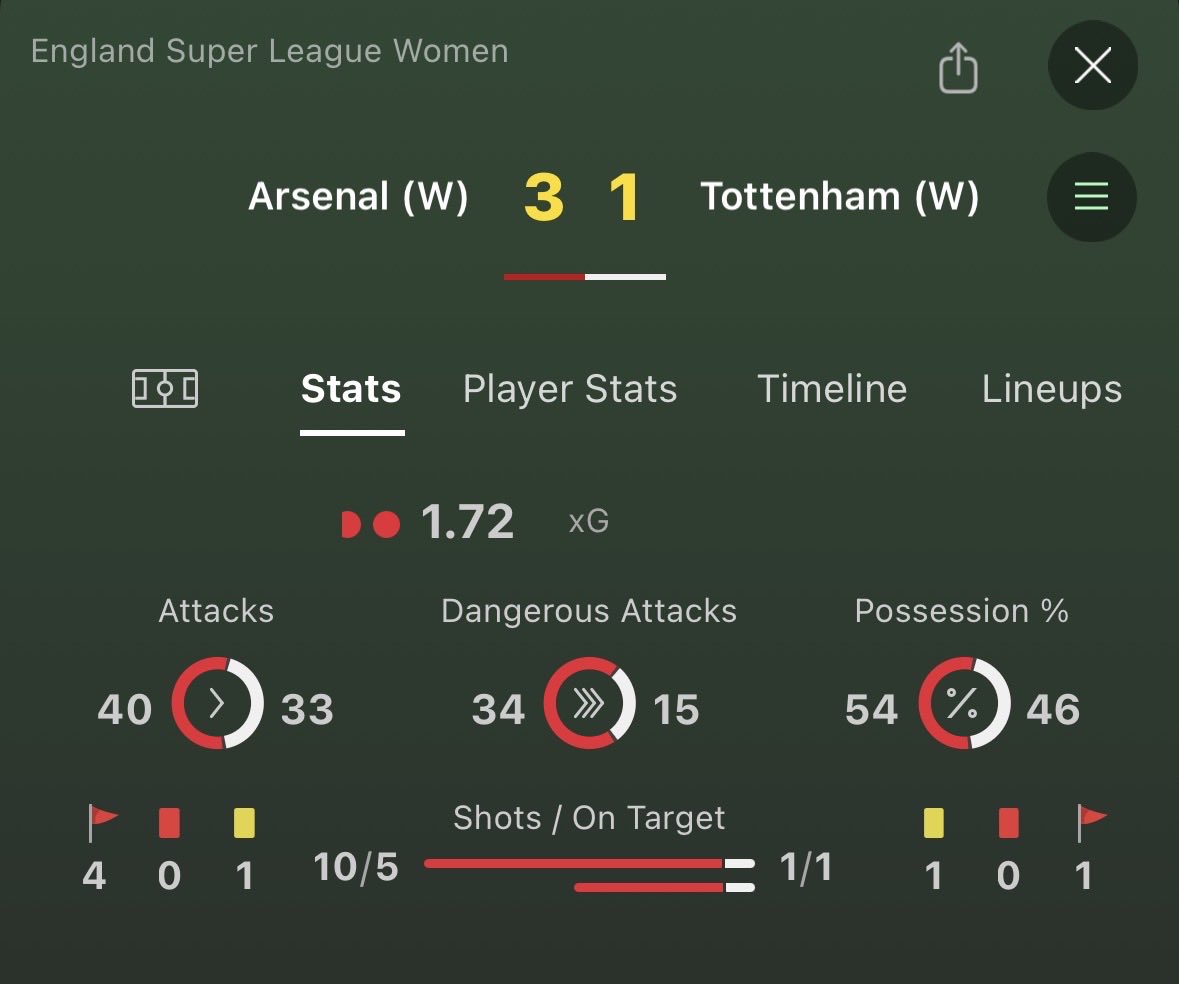Image resolution: width=1179 pixels, height=984 pixels.
Task: Tap the Dangerous Attacks donut icon
Action: [589, 703]
